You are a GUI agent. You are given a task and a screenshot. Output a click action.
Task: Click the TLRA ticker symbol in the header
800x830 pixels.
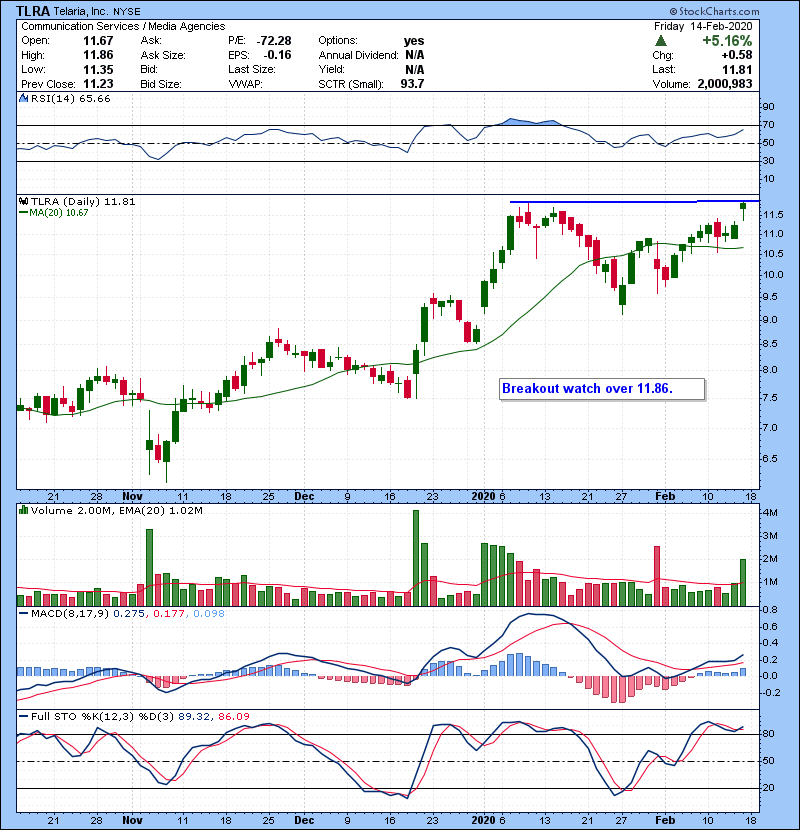(x=33, y=11)
